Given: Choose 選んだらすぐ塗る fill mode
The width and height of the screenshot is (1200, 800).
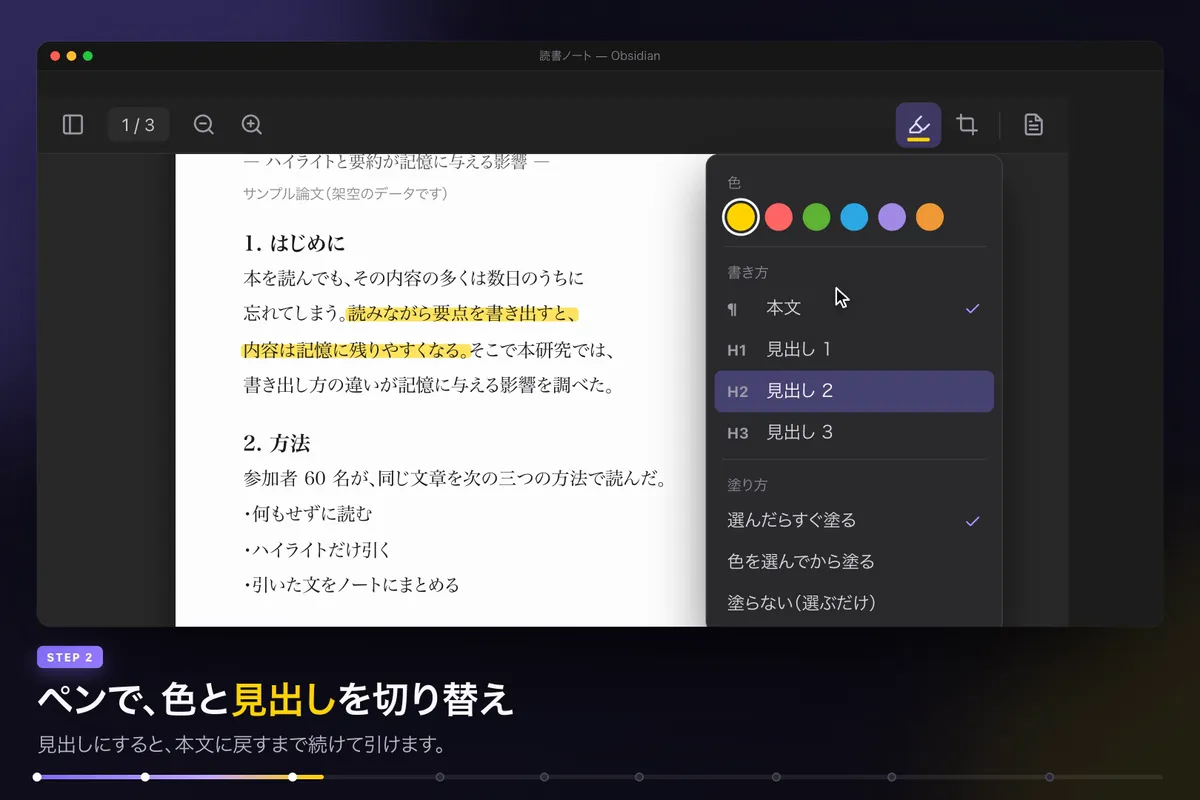Looking at the screenshot, I should [x=854, y=521].
